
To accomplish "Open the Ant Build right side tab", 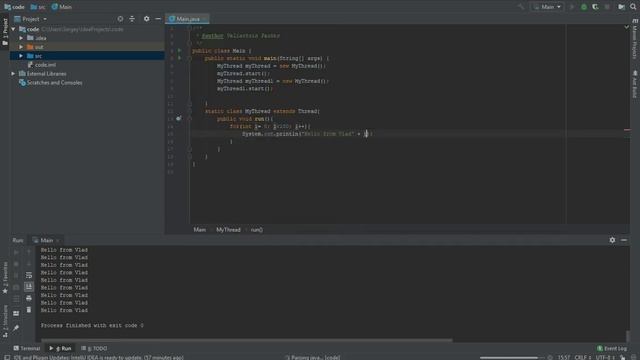I will pyautogui.click(x=635, y=84).
